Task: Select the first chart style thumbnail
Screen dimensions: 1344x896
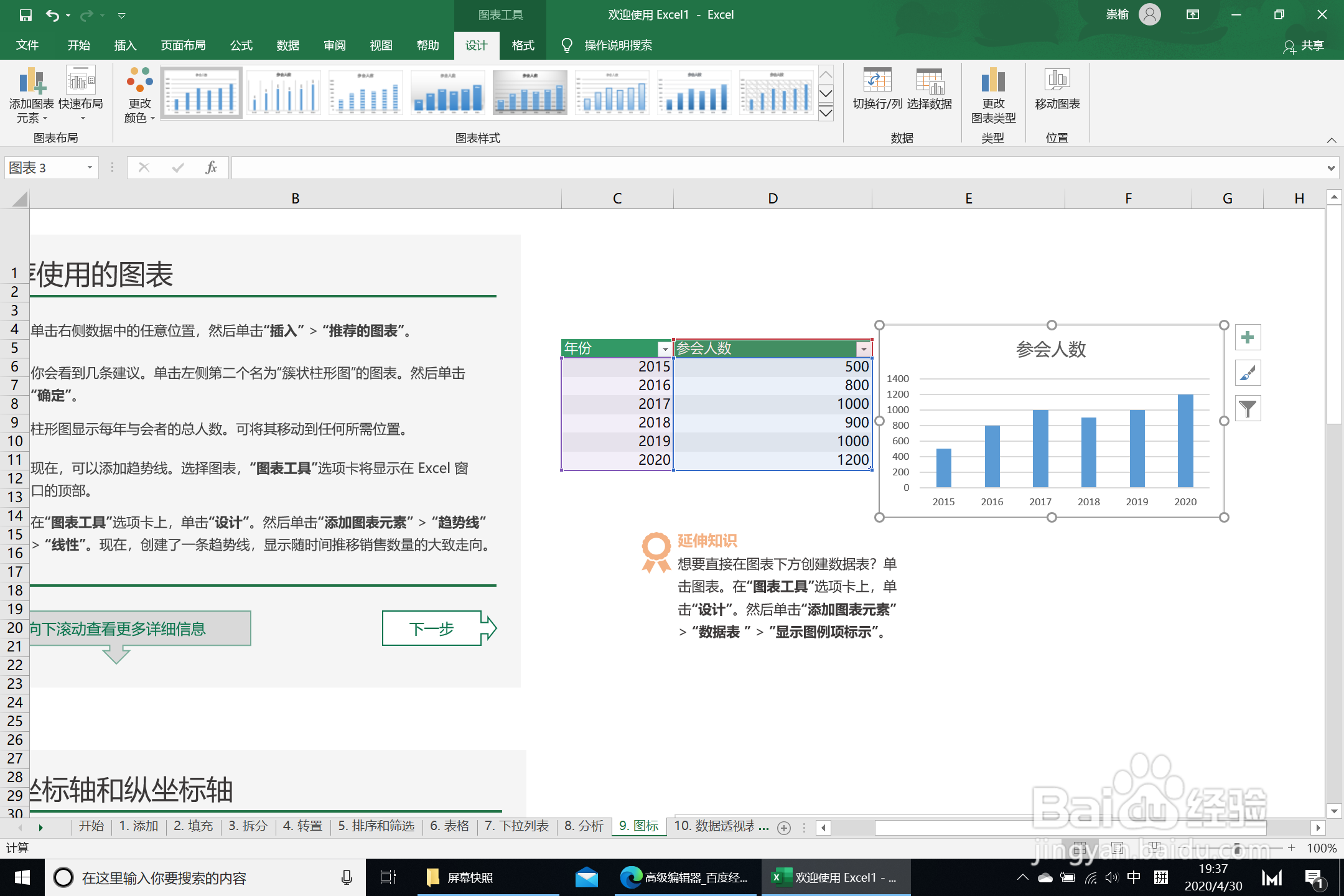Action: click(202, 93)
